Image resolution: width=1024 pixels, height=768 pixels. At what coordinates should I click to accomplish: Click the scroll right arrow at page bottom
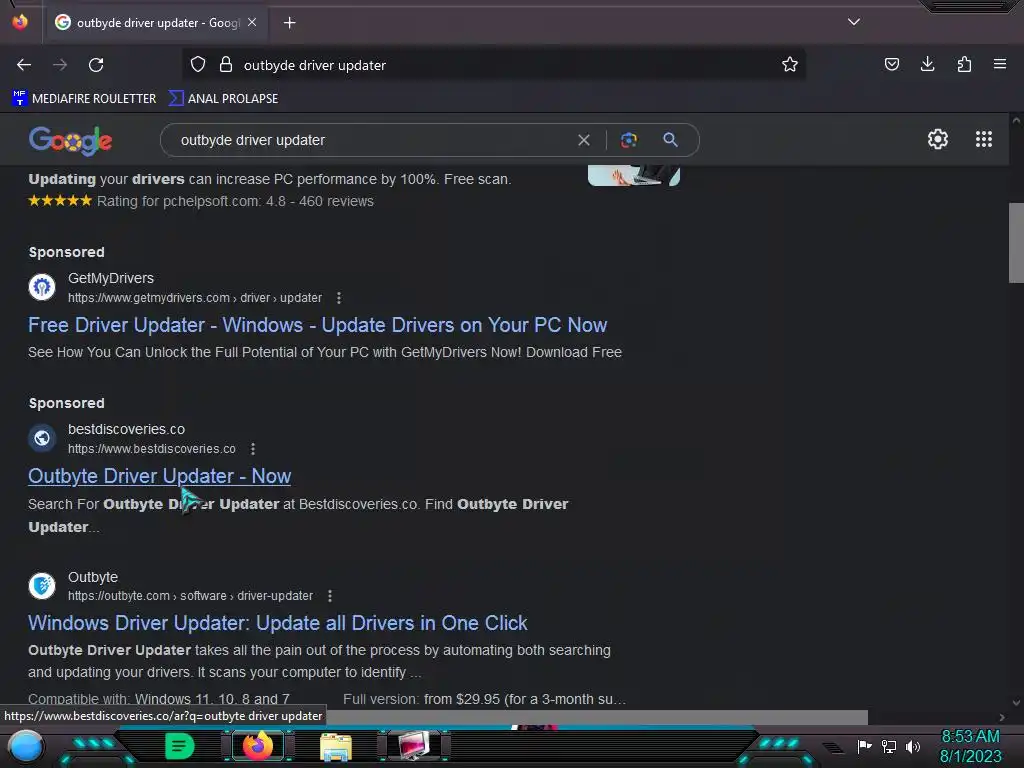coord(1002,717)
